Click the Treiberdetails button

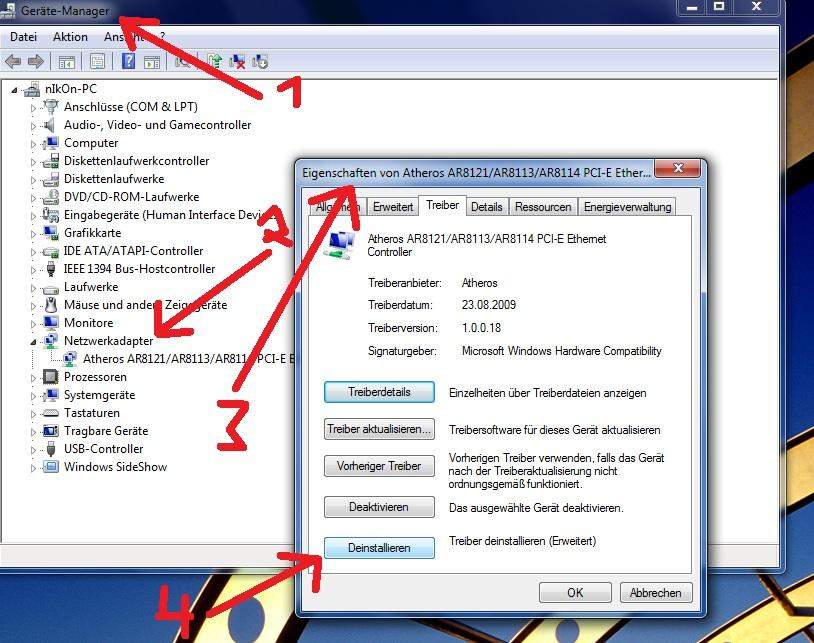379,392
